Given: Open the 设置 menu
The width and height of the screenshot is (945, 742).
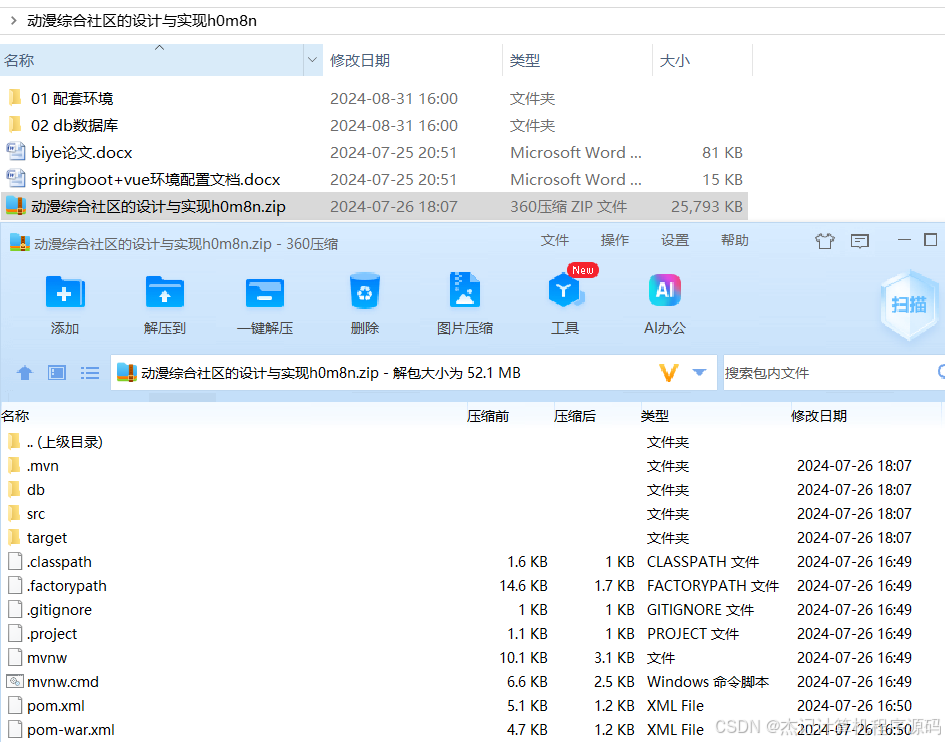Looking at the screenshot, I should point(675,240).
